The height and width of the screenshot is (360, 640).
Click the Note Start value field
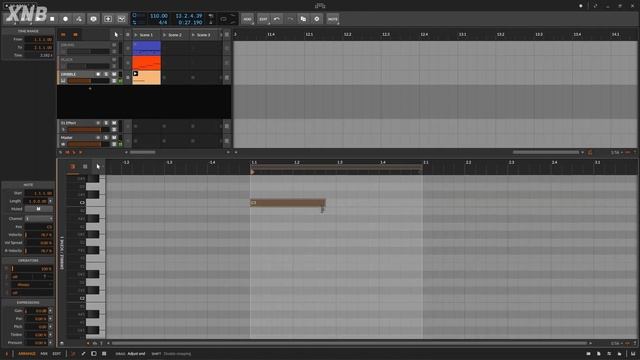pyautogui.click(x=38, y=193)
